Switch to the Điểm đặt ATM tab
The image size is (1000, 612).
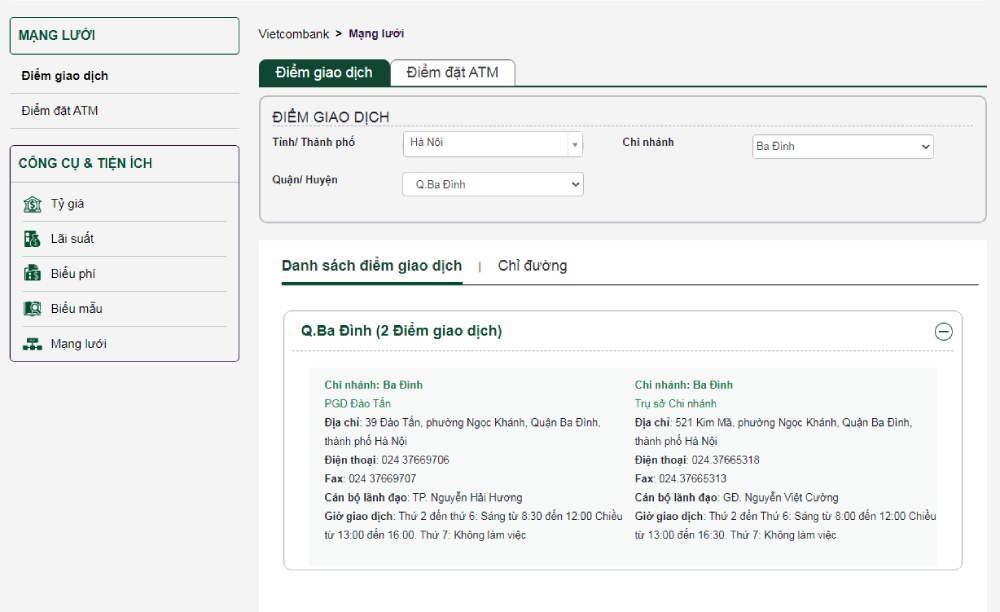pos(452,73)
